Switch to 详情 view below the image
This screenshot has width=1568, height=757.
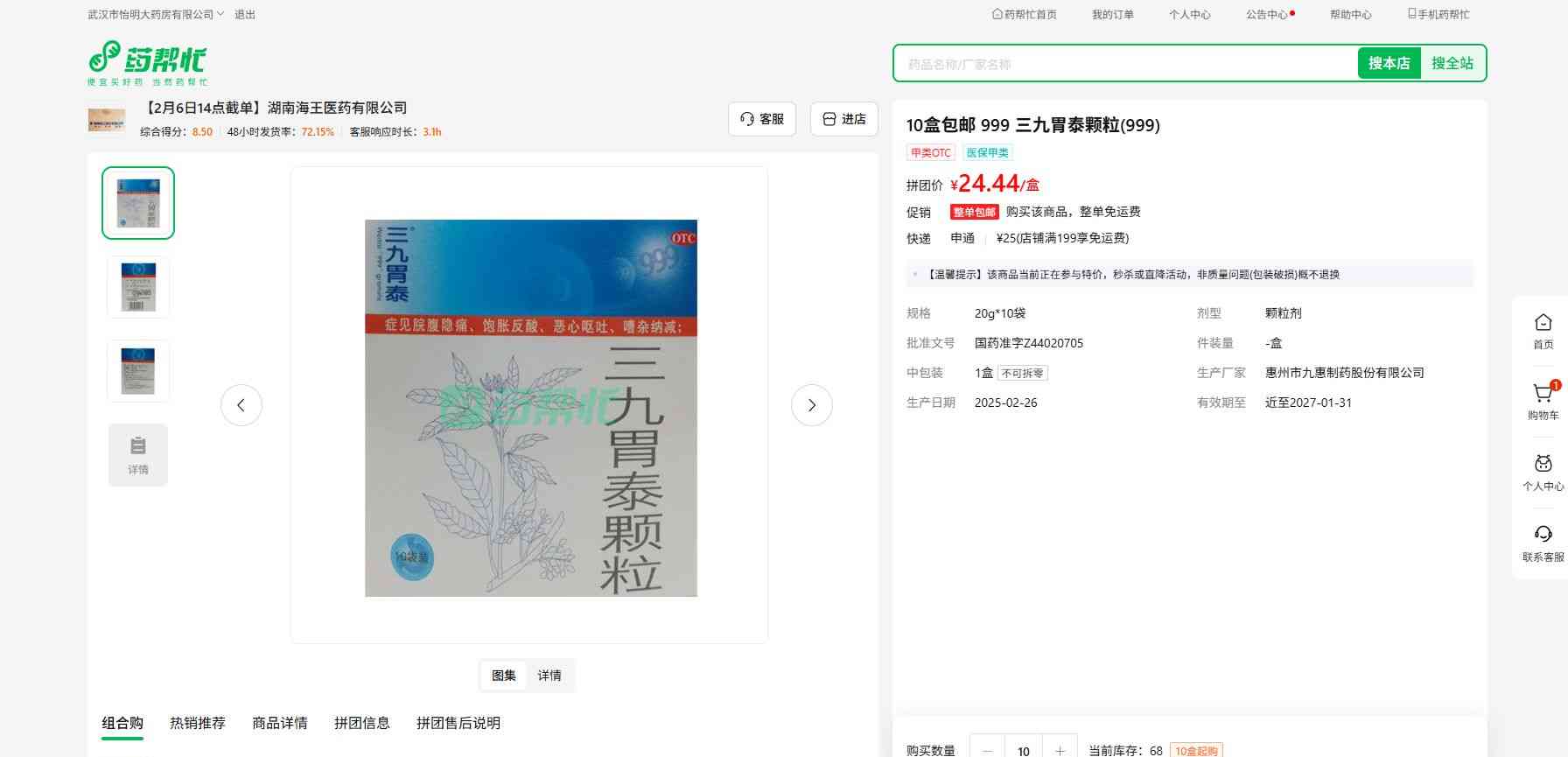pyautogui.click(x=549, y=676)
